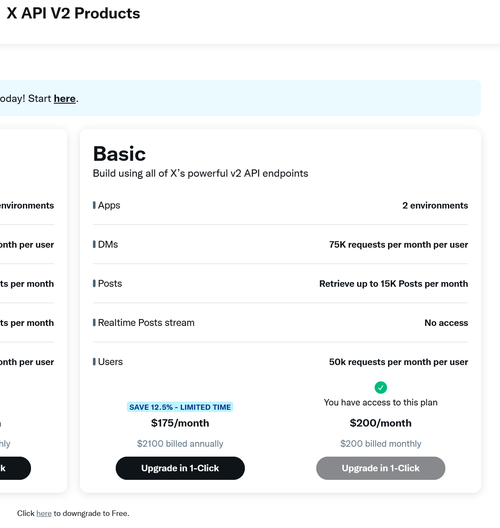Image resolution: width=500 pixels, height=528 pixels.
Task: Open the 'here' link in the blue banner
Action: pyautogui.click(x=65, y=99)
